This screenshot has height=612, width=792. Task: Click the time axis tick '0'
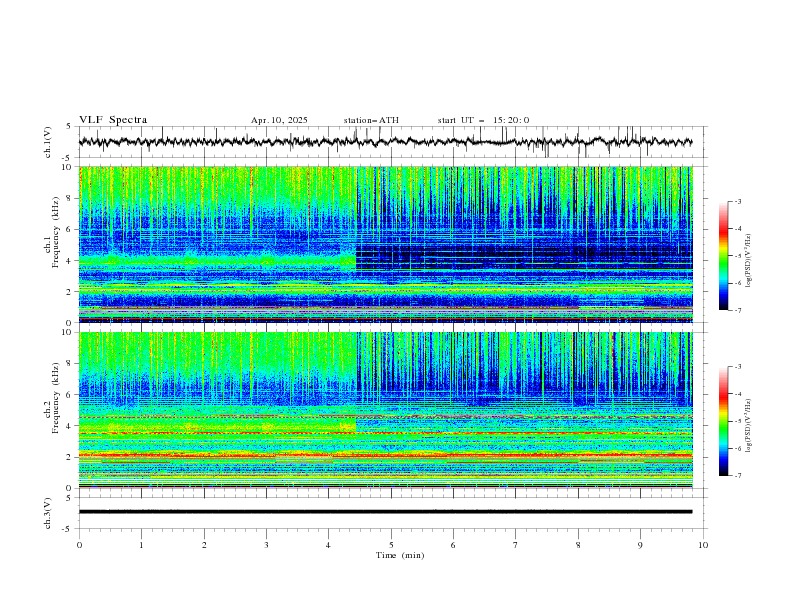coord(79,545)
